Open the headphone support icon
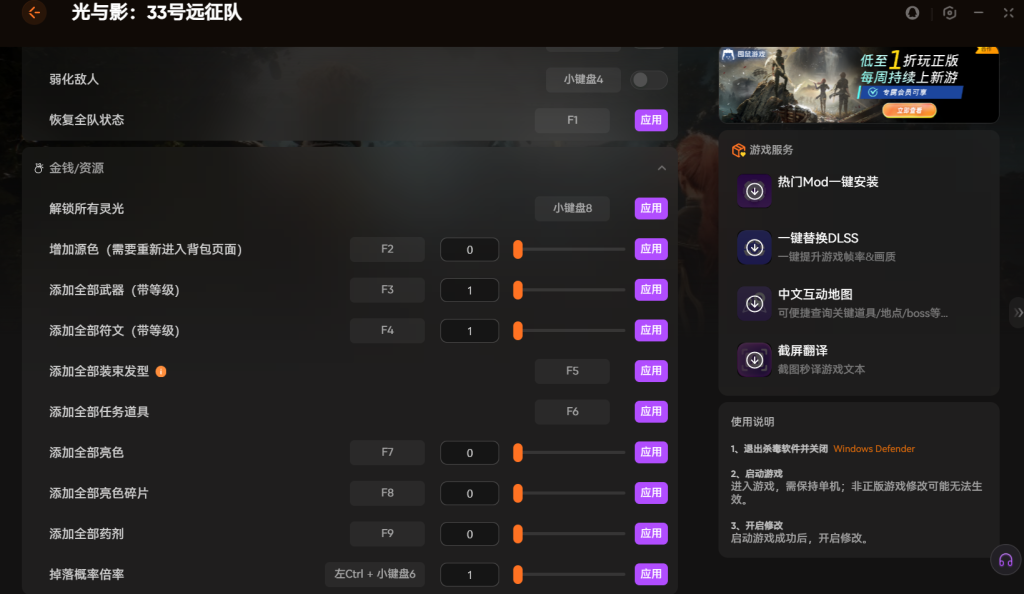 click(1005, 560)
